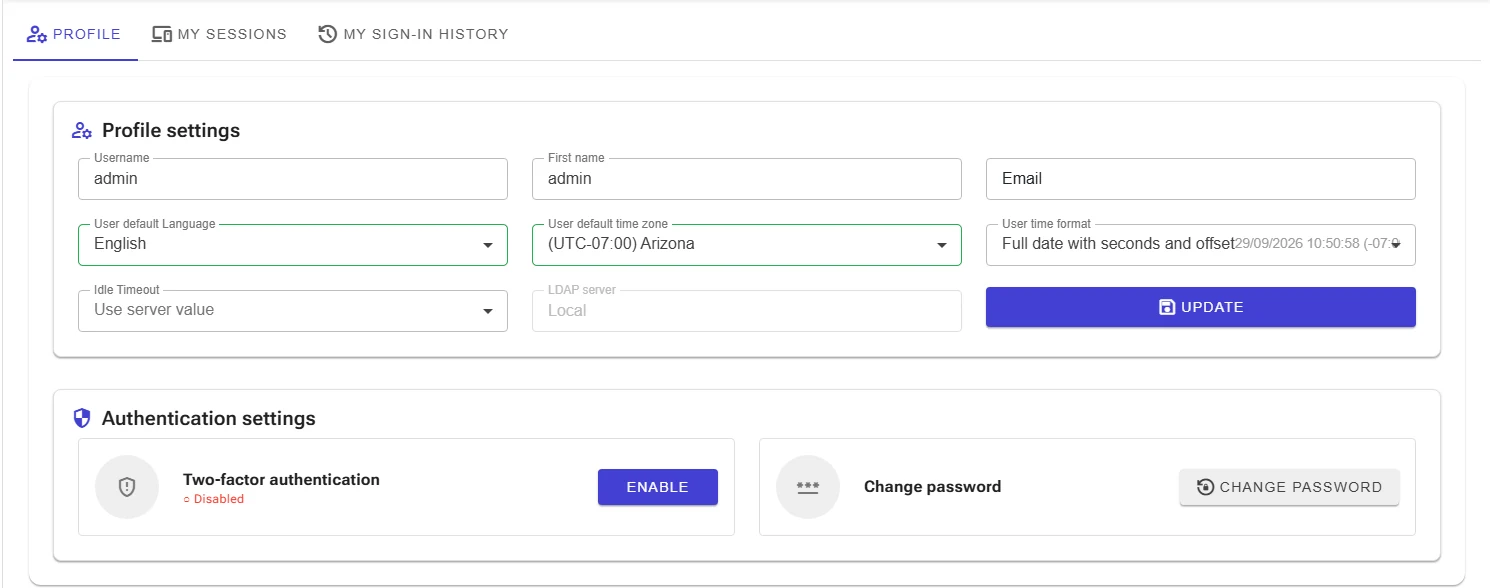1490x588 pixels.
Task: Click the Profile settings heading icon
Action: coord(82,131)
